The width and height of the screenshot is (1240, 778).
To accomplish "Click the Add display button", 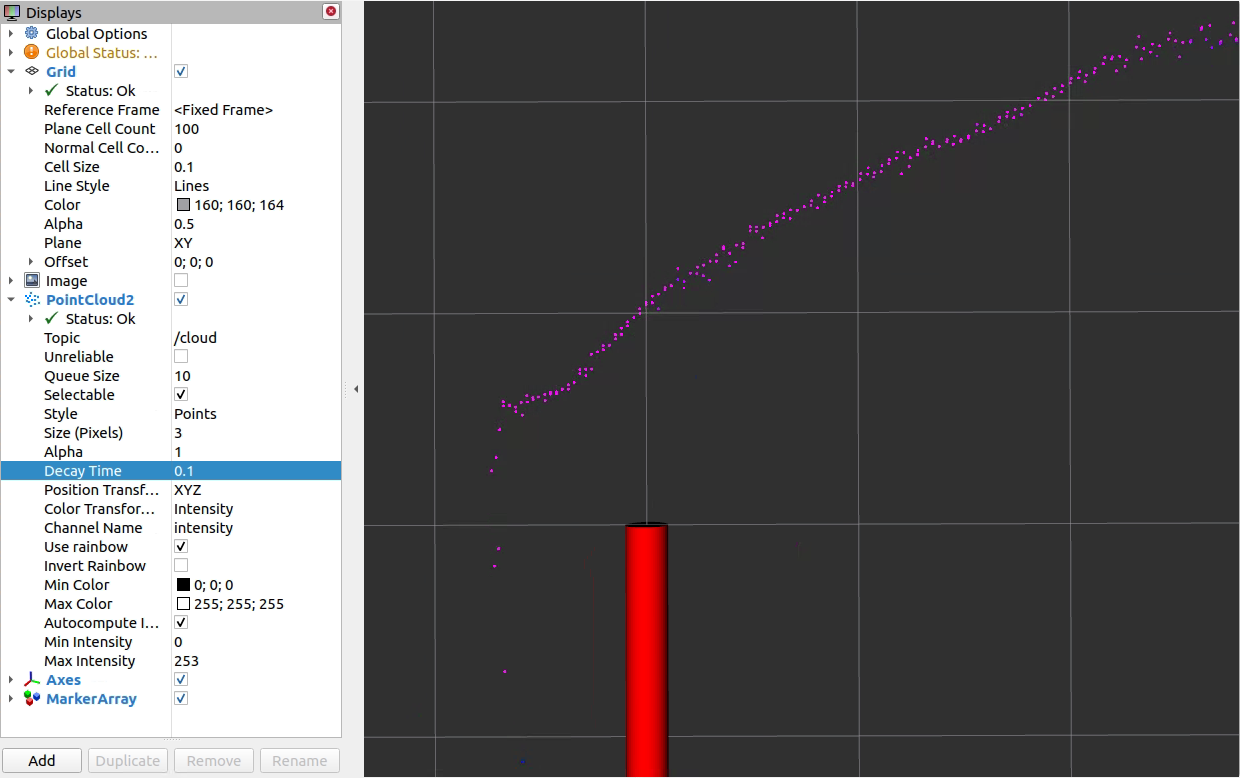I will pyautogui.click(x=42, y=760).
